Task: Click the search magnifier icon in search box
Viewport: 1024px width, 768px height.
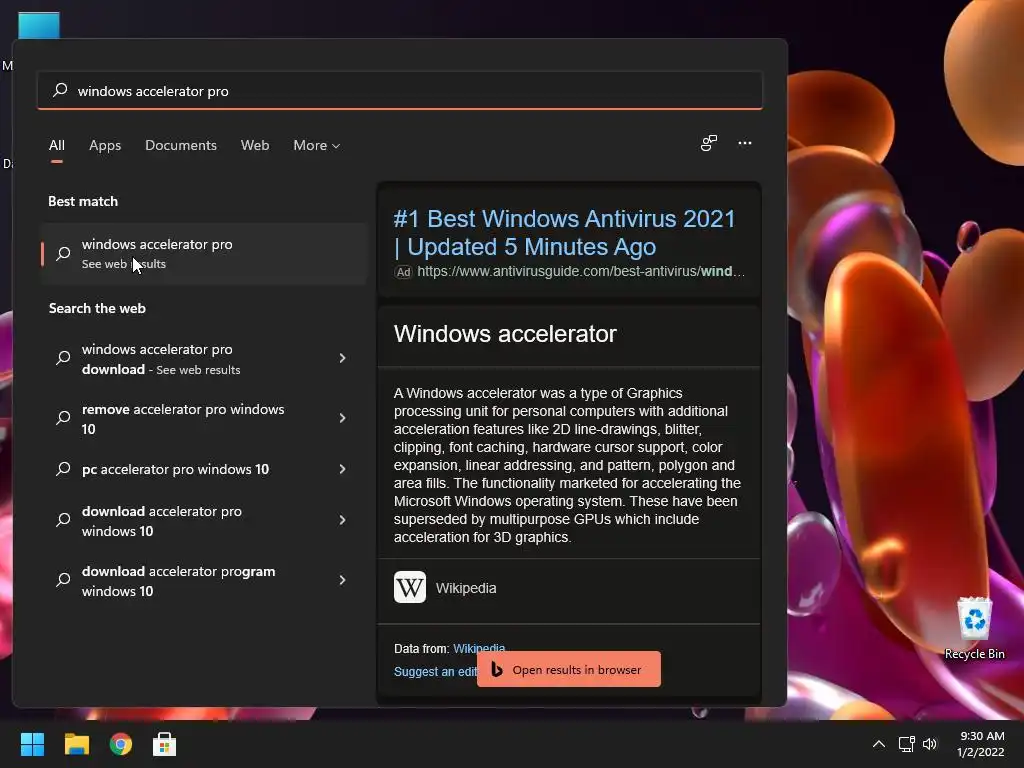Action: point(60,90)
